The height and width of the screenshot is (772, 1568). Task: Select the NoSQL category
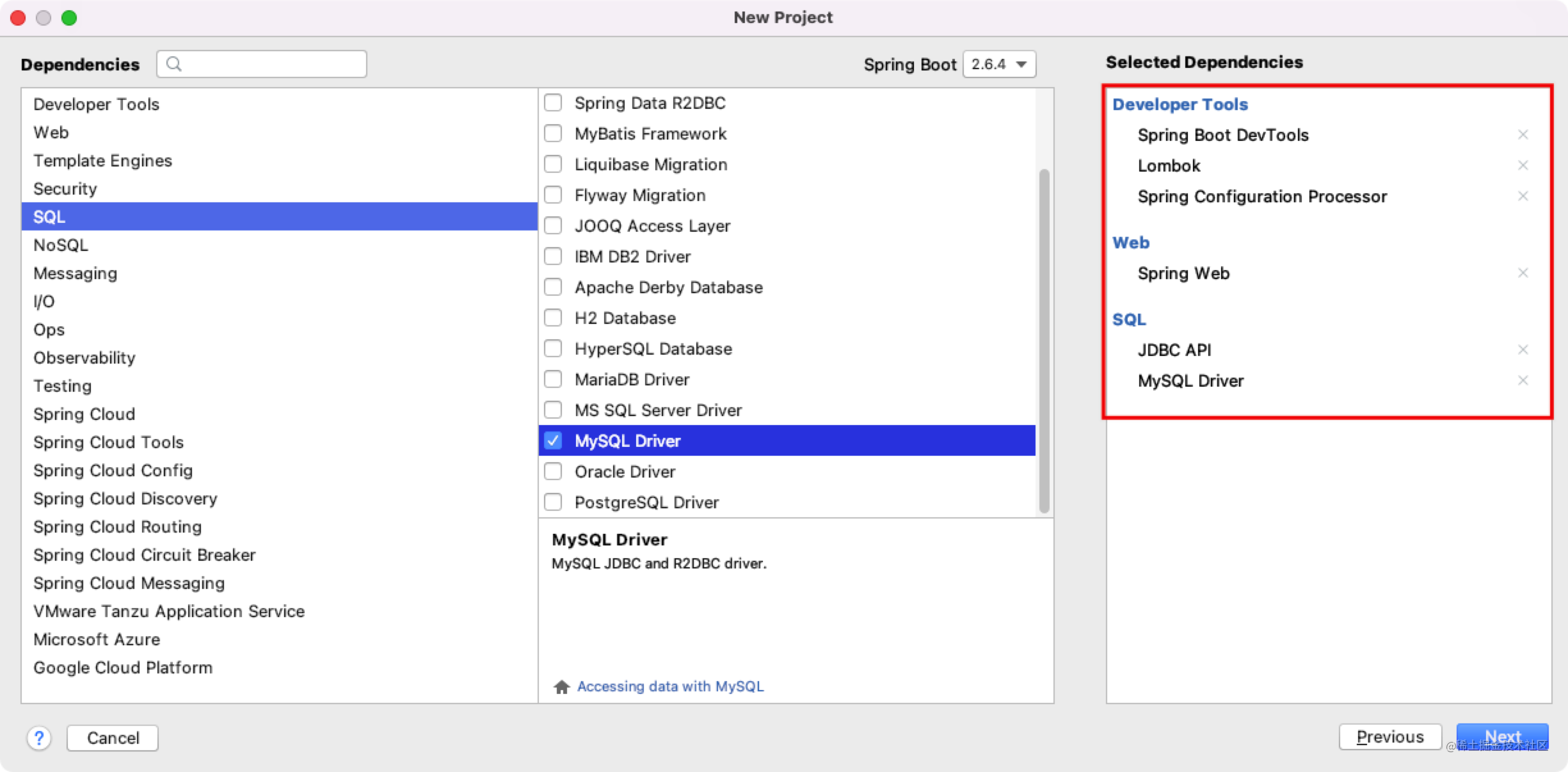click(61, 245)
